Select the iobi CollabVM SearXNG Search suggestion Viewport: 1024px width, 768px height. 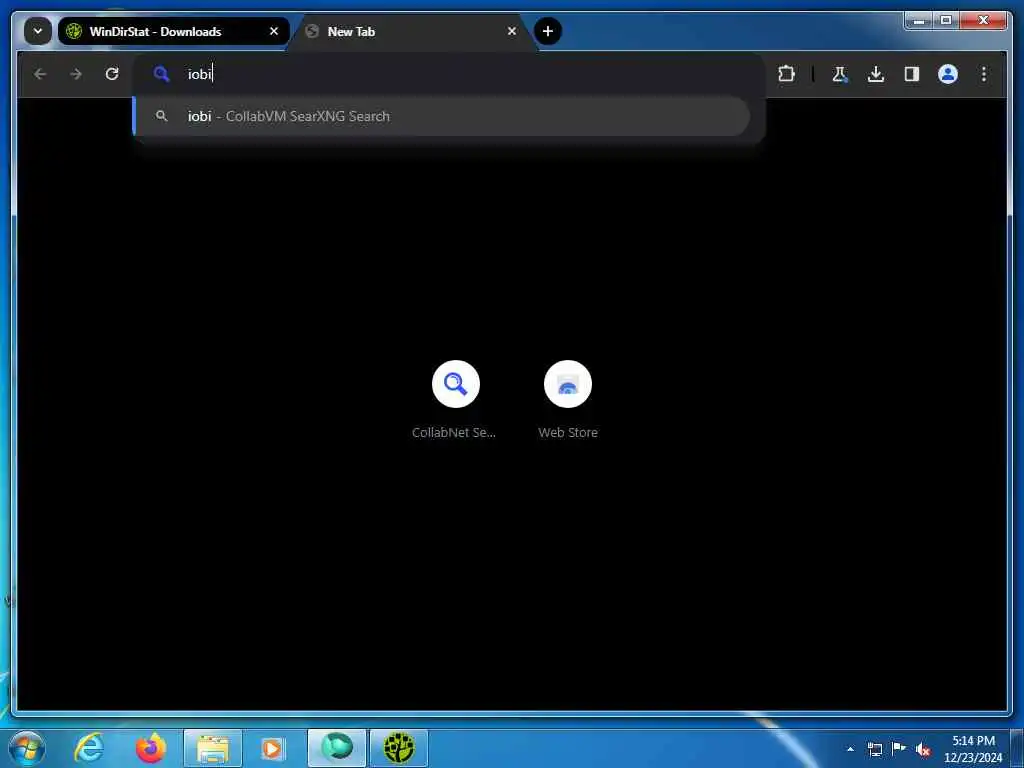click(x=442, y=116)
